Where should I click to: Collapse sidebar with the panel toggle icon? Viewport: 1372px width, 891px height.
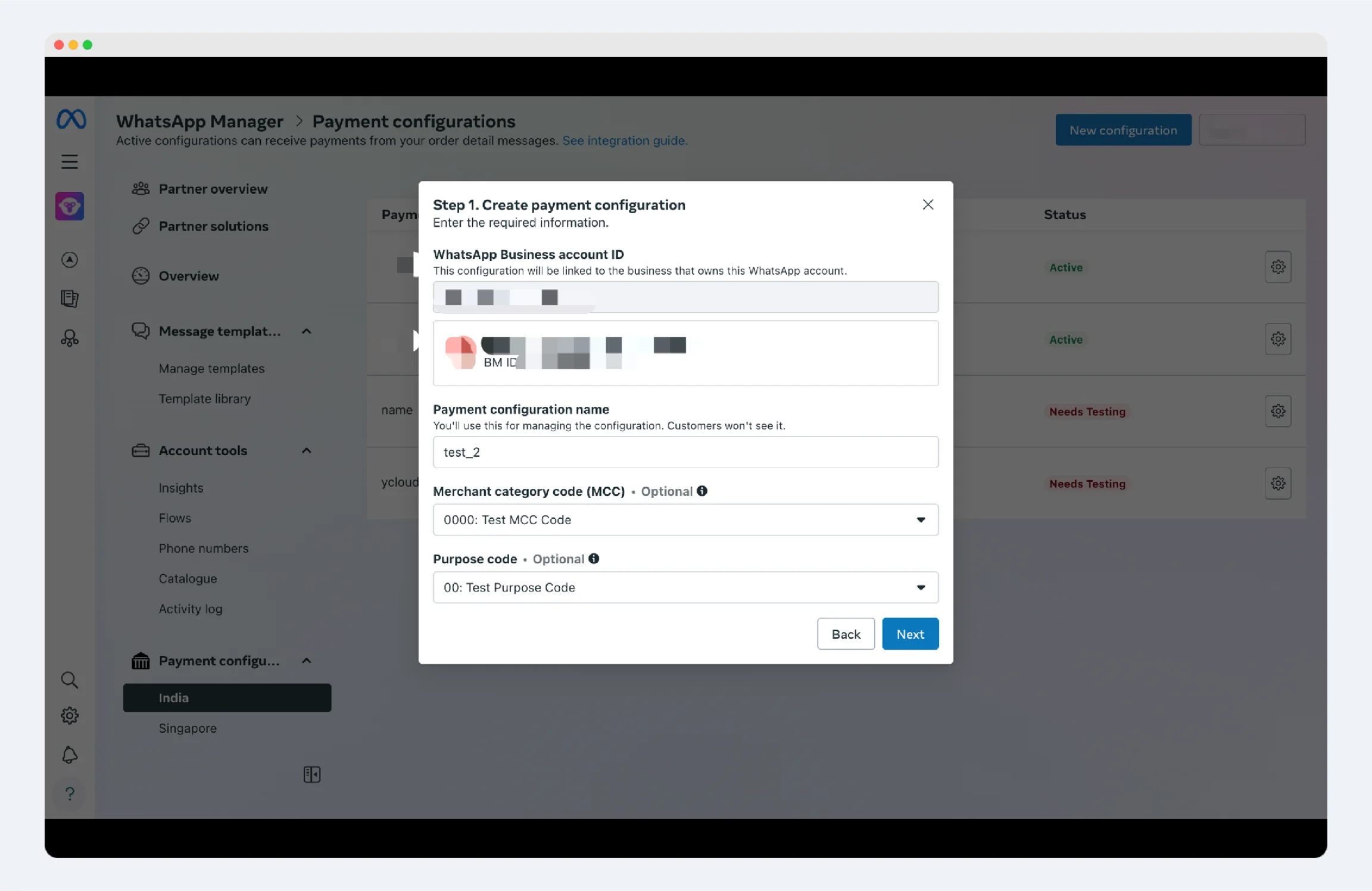click(312, 774)
